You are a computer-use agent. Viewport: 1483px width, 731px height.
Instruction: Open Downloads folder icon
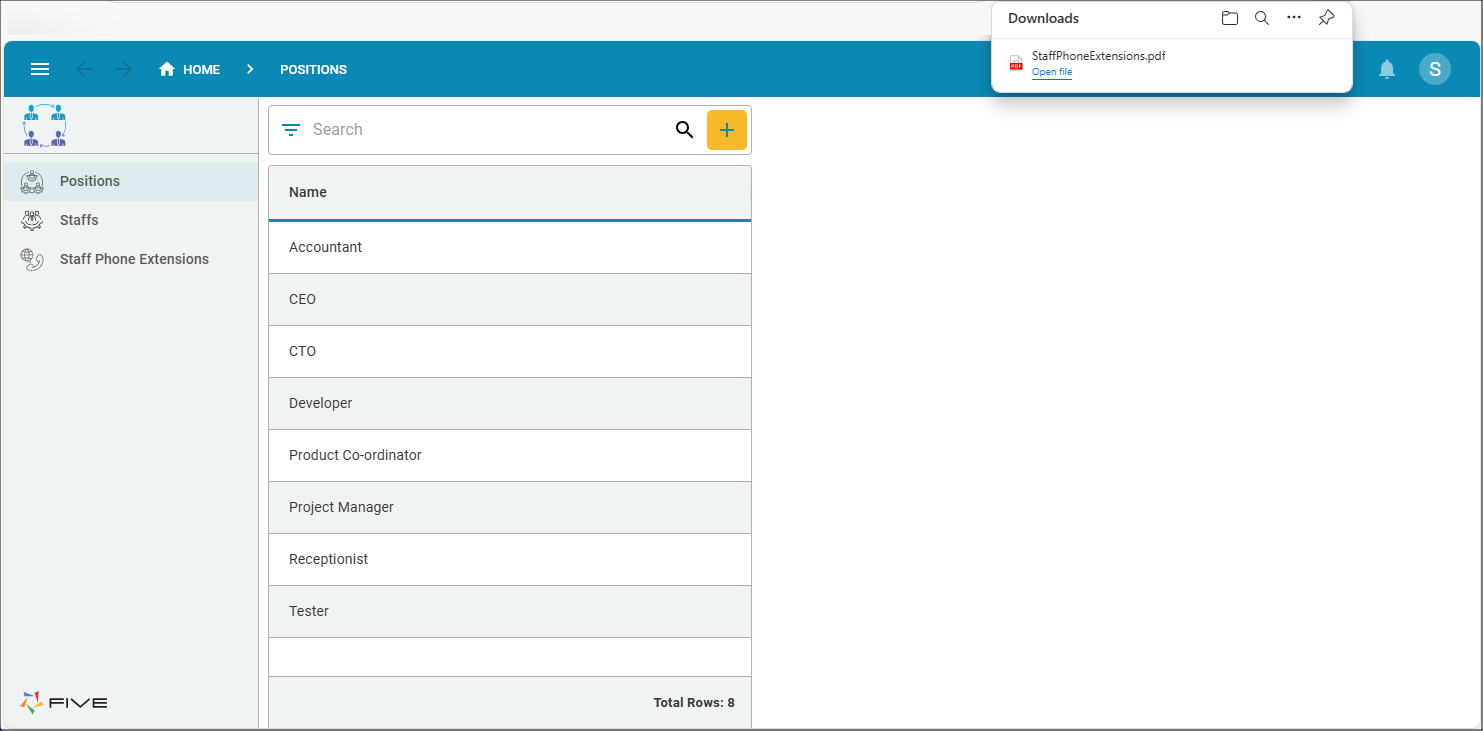click(1229, 18)
